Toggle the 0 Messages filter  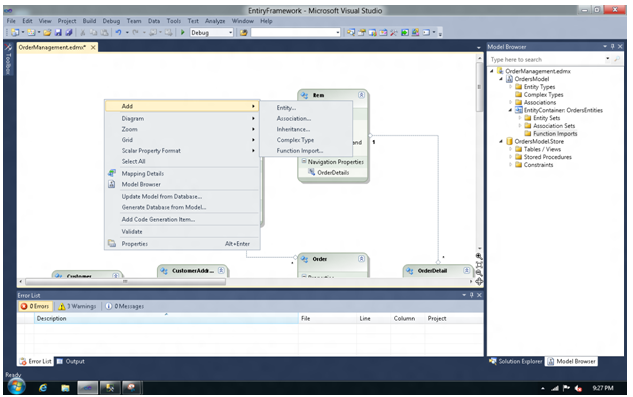point(125,306)
